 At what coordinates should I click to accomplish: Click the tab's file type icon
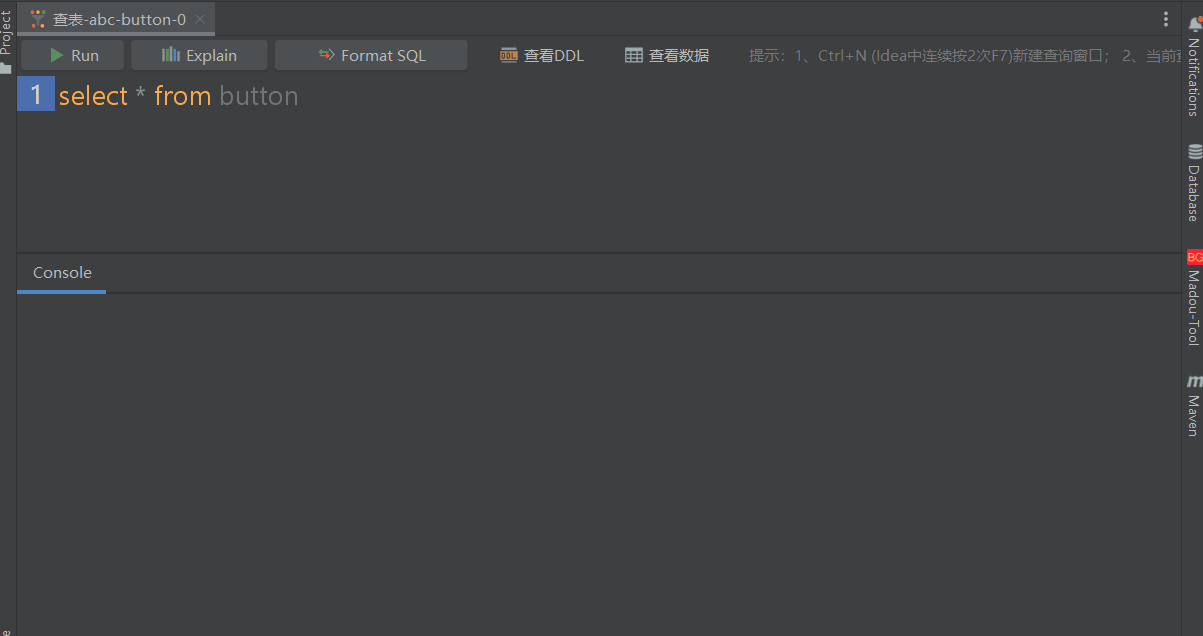(38, 19)
